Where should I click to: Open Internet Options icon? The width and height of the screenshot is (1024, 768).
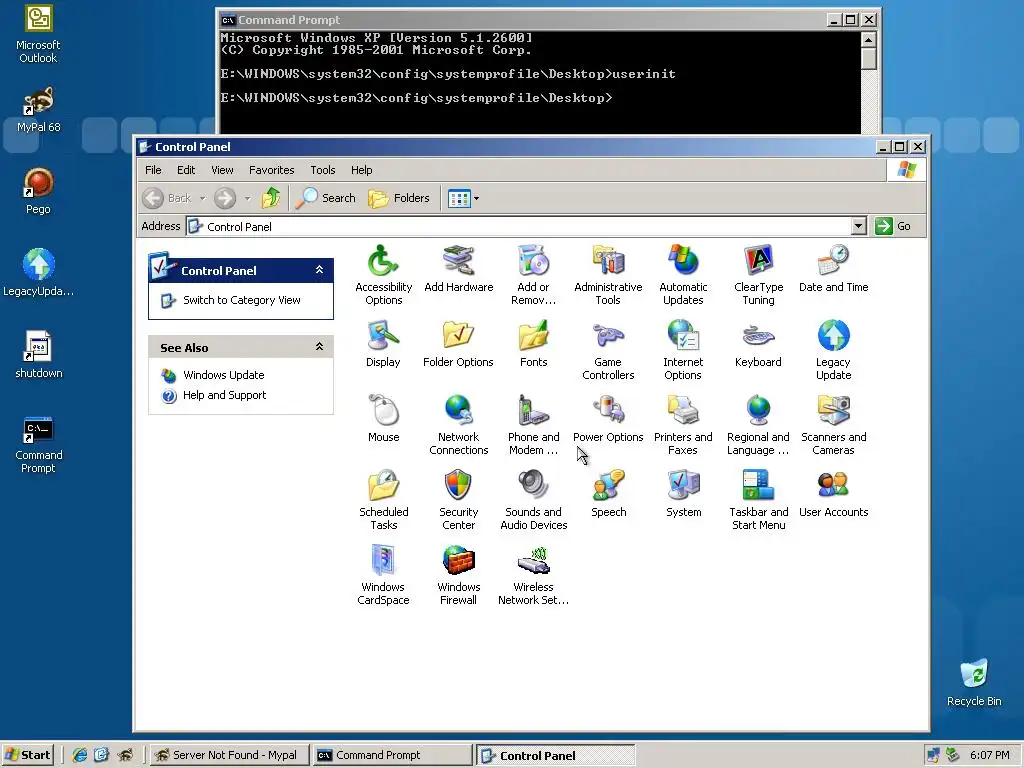(x=683, y=349)
